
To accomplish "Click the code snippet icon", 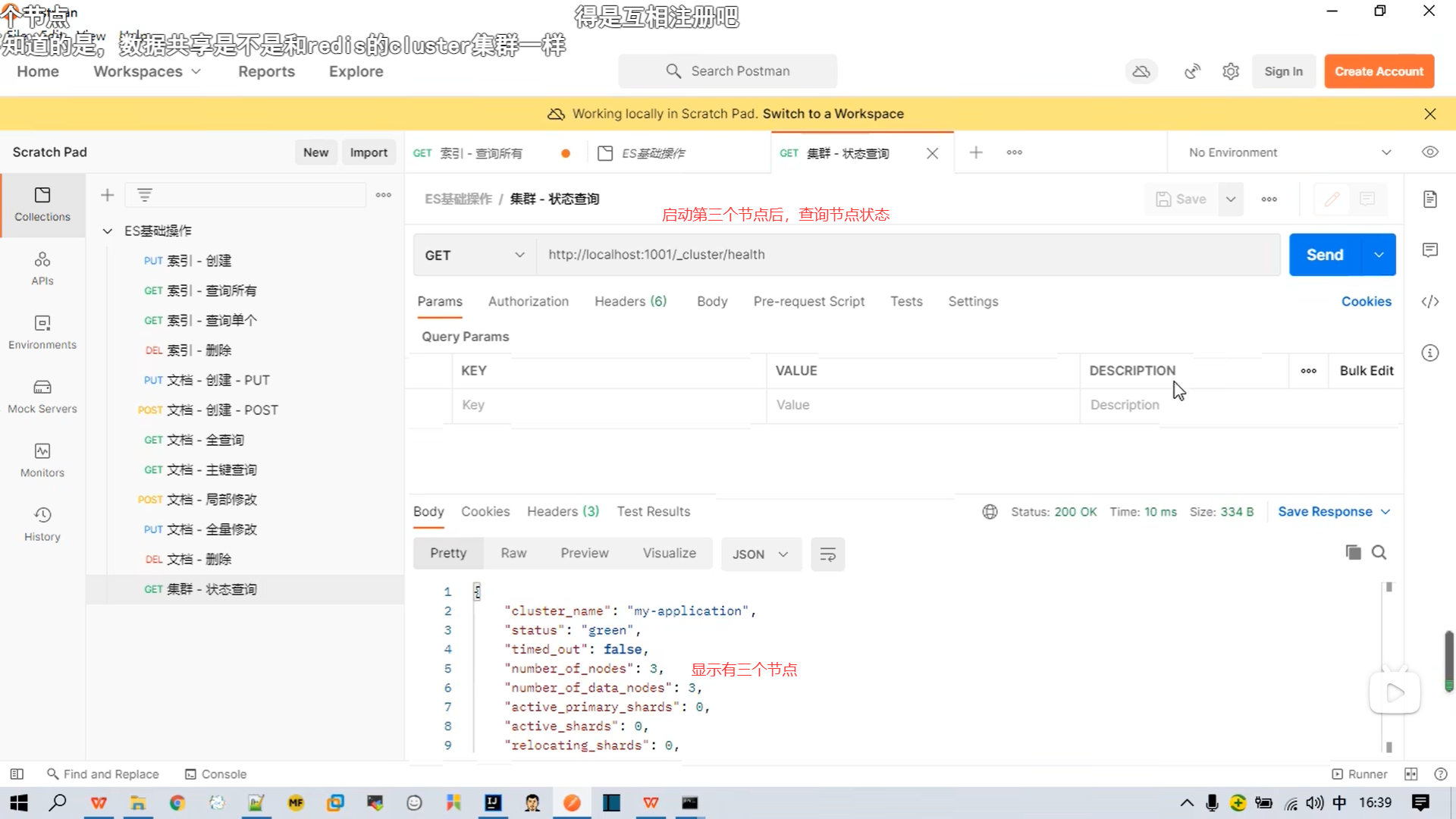I will point(1429,302).
